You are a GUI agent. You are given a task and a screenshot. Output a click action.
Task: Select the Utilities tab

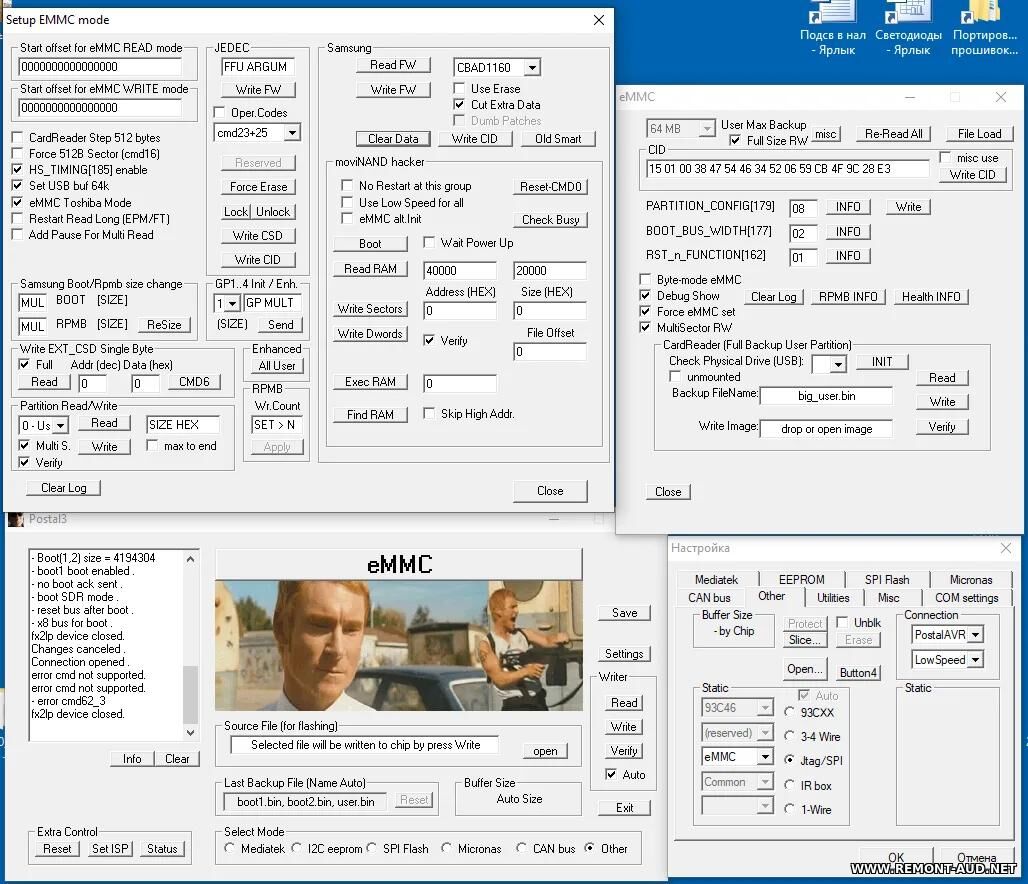[833, 597]
